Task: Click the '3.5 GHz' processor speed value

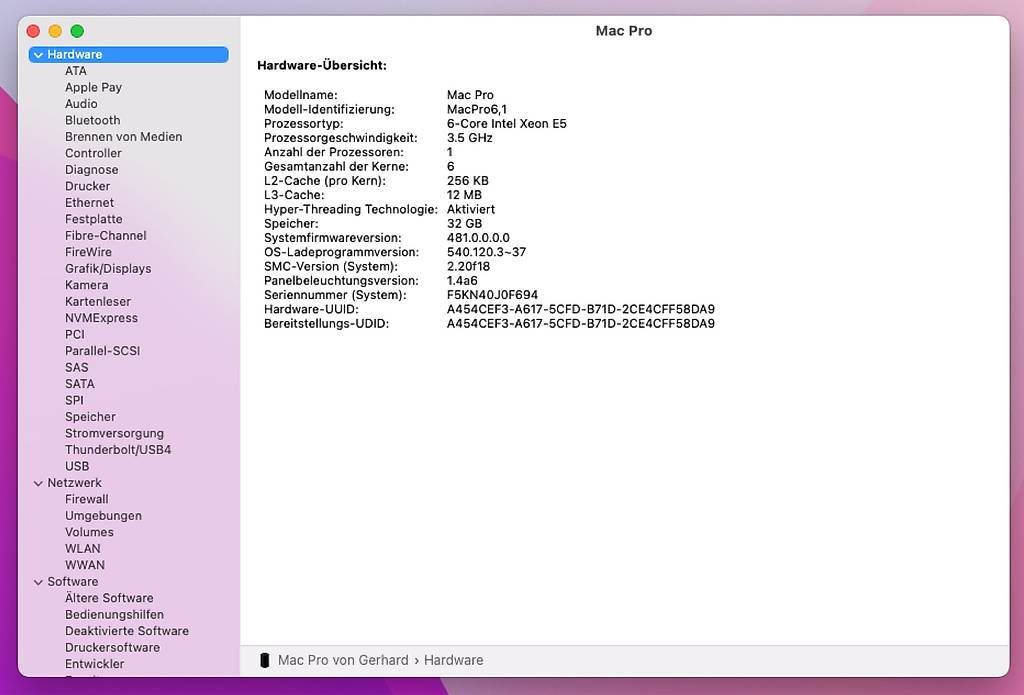Action: (470, 138)
